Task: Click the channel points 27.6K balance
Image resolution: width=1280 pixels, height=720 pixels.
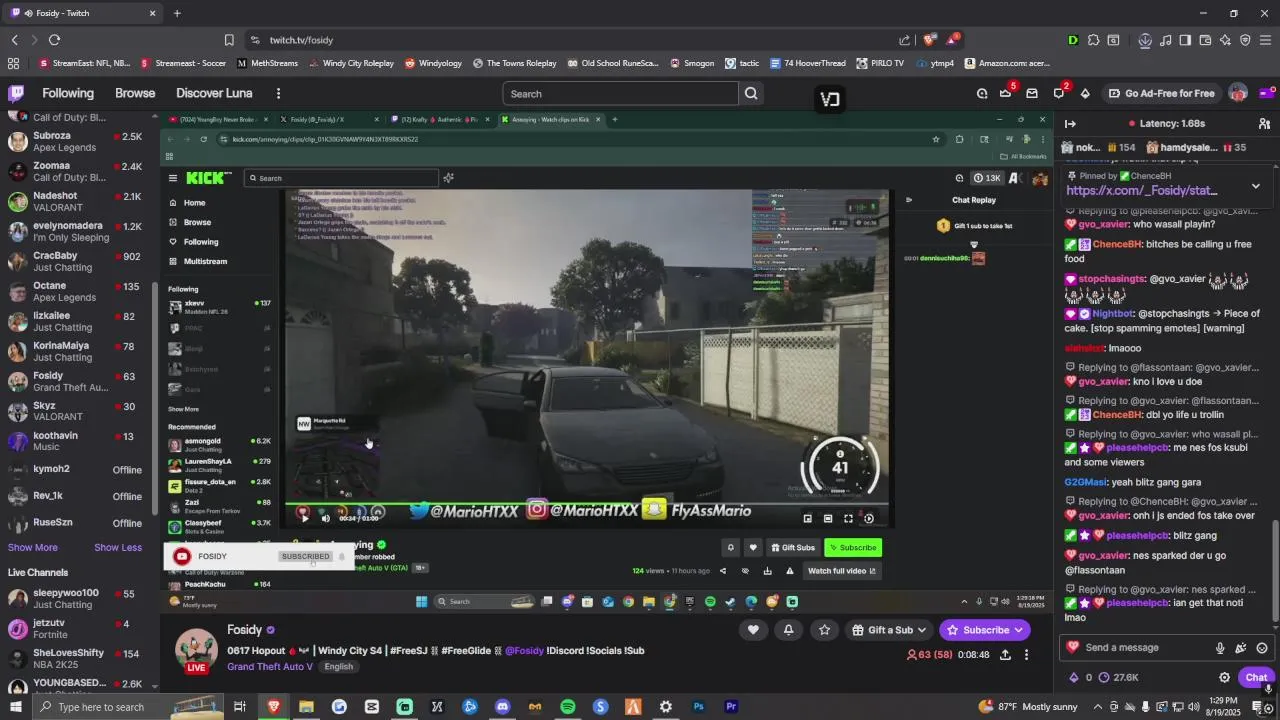Action: pos(1118,677)
